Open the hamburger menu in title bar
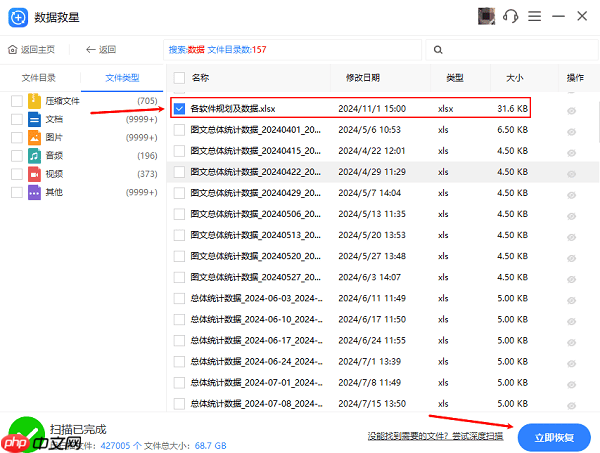 [536, 17]
